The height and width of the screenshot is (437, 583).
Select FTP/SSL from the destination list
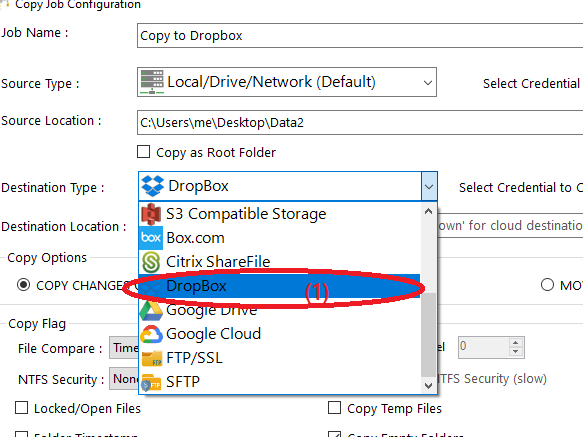(280, 357)
